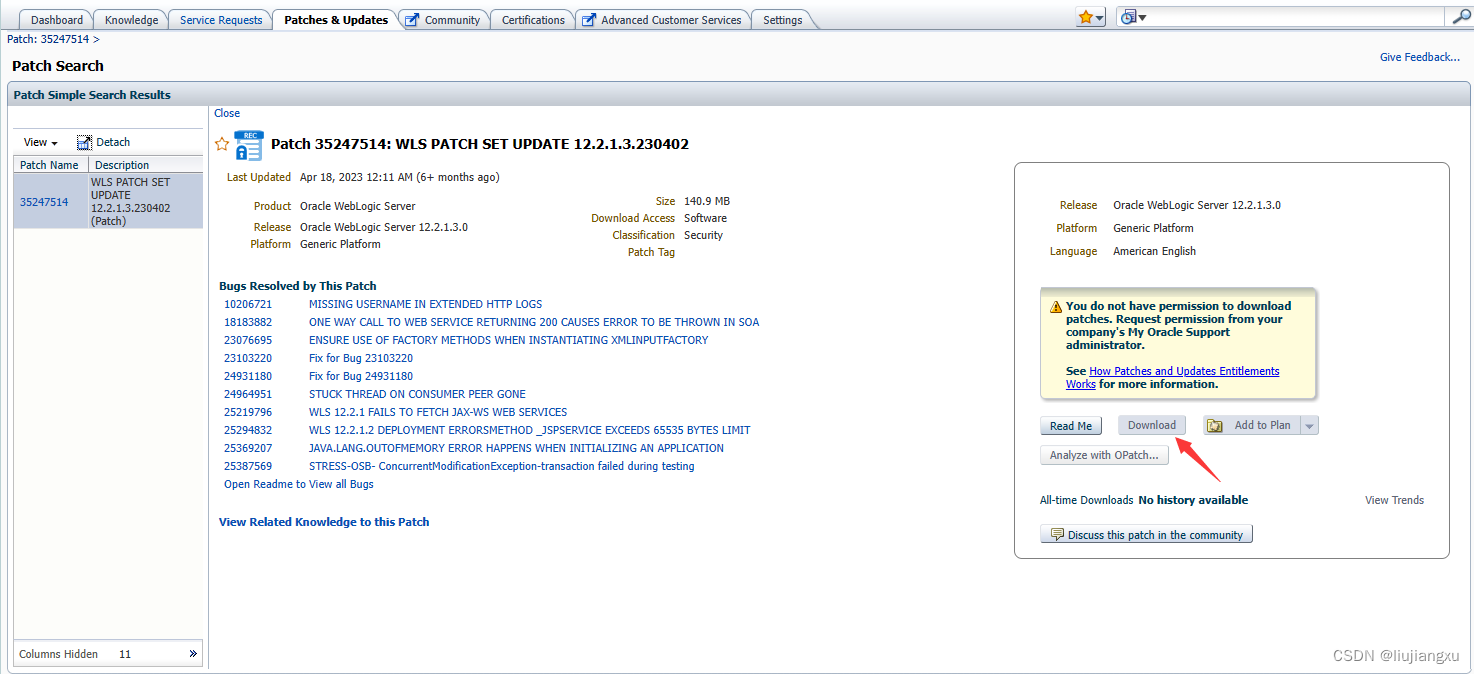Open bug 25294832 link

tap(248, 430)
